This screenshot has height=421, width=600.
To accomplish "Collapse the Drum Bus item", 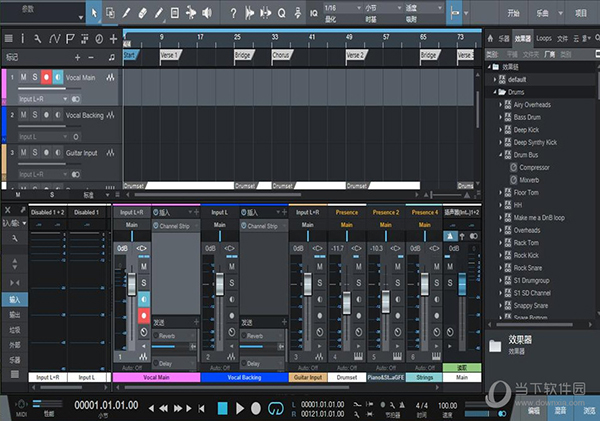I will (x=501, y=155).
